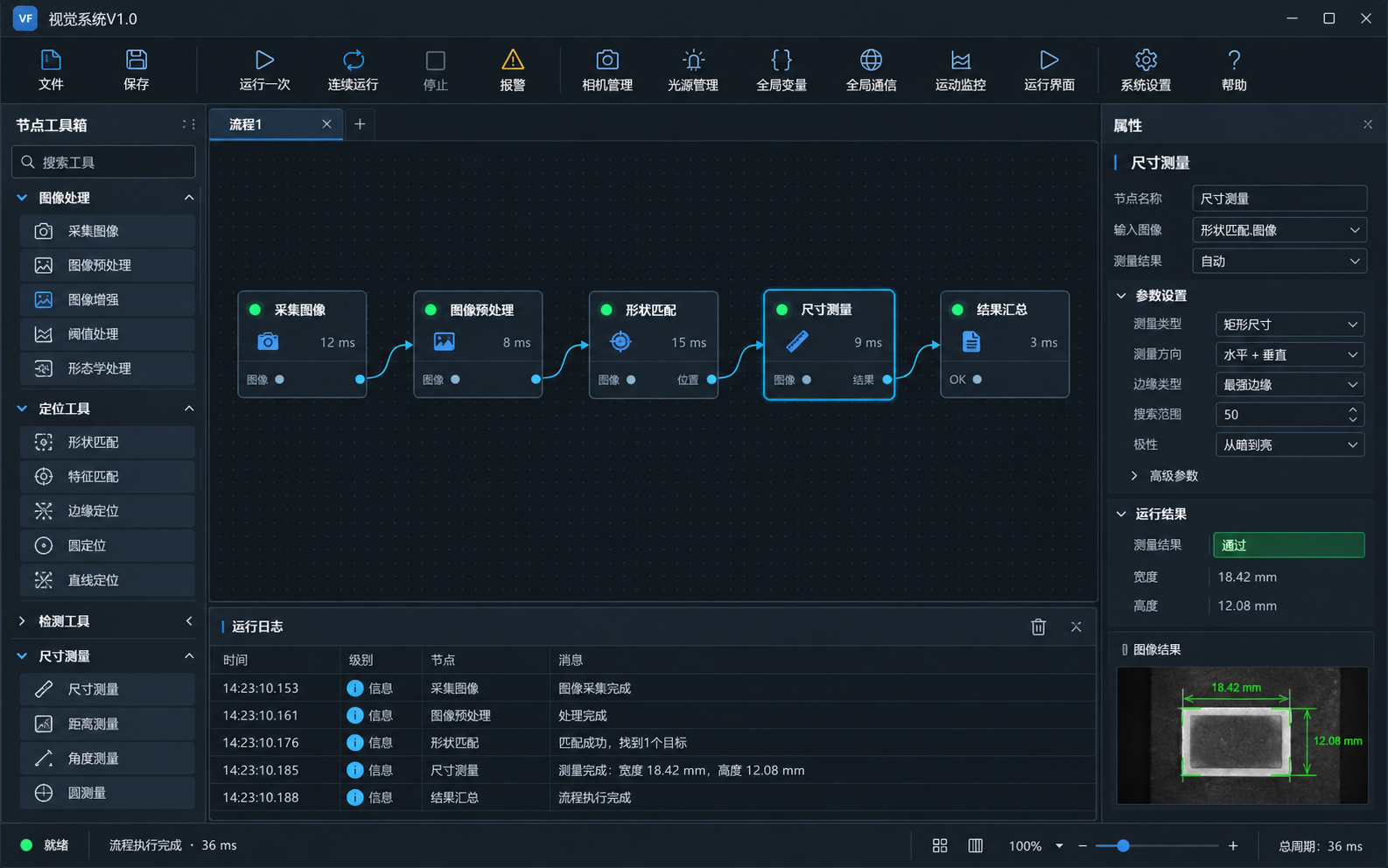Viewport: 1388px width, 868px height.
Task: Open the 测量类型 dropdown
Action: (1290, 325)
